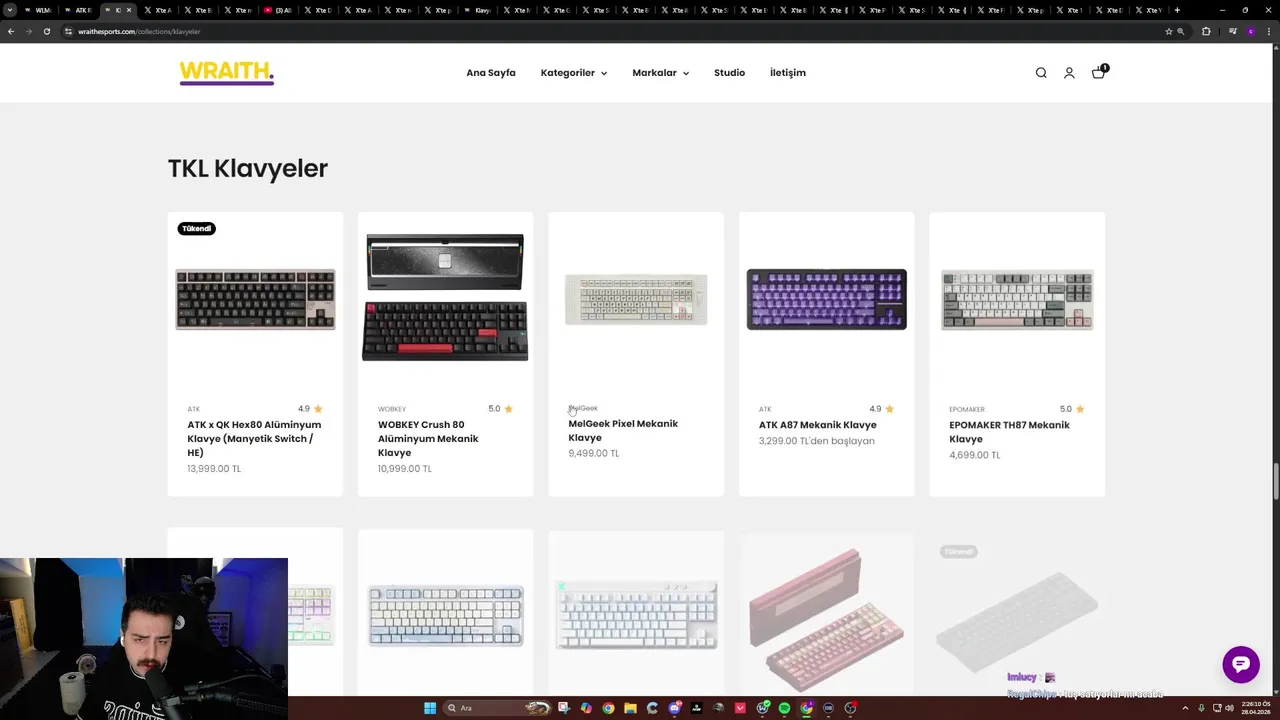Viewport: 1280px width, 720px height.
Task: Click the 4.9 star rating on ATK Hex80
Action: (x=310, y=409)
